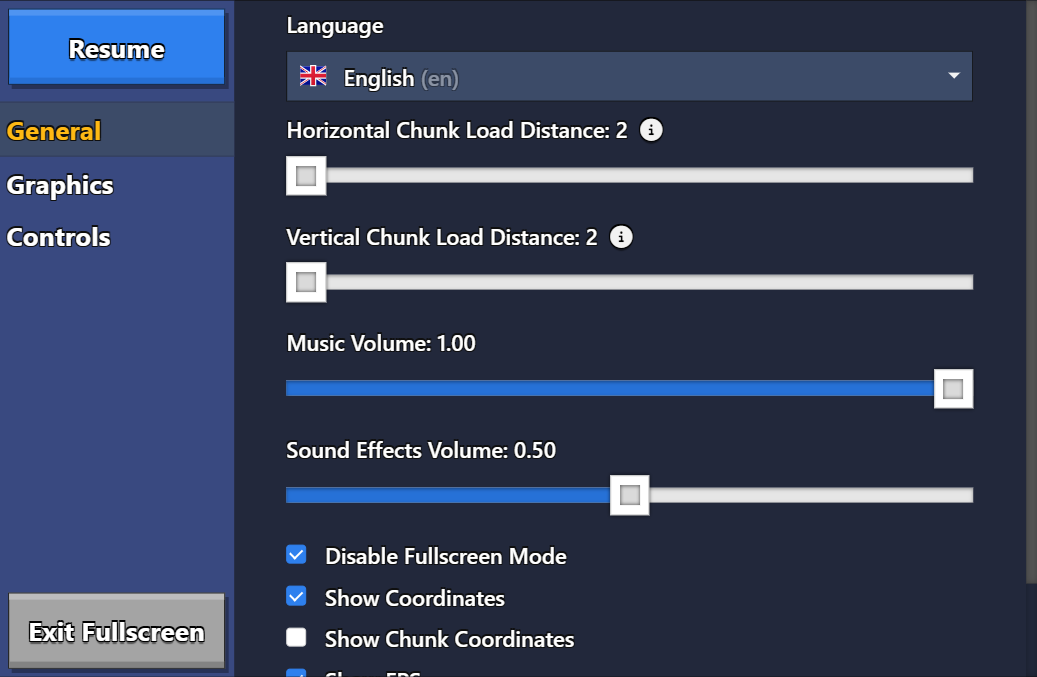Viewport: 1037px width, 677px height.
Task: Disable the Disable Fullscreen Mode option
Action: coord(296,556)
